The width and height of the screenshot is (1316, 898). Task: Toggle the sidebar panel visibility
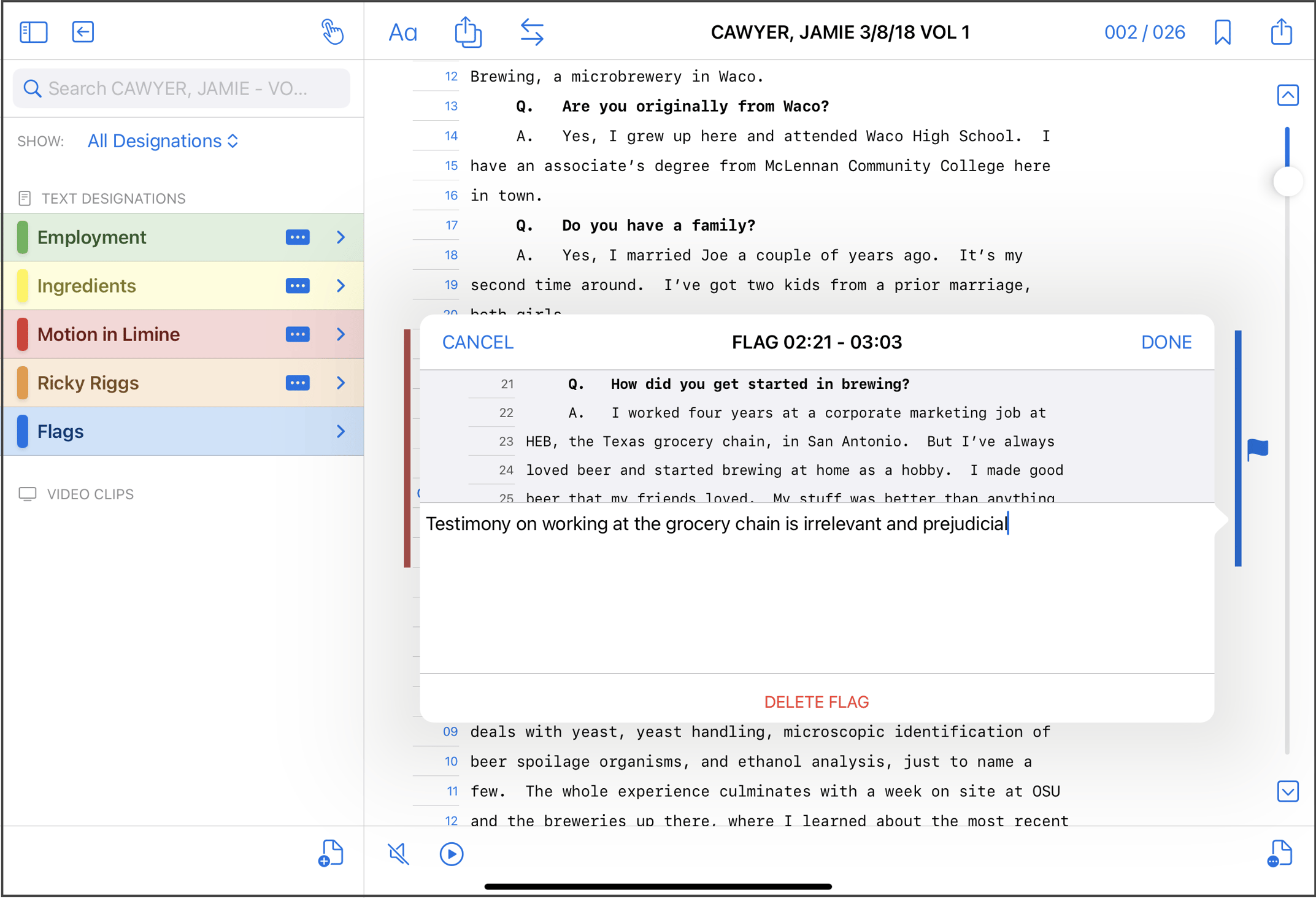click(34, 31)
